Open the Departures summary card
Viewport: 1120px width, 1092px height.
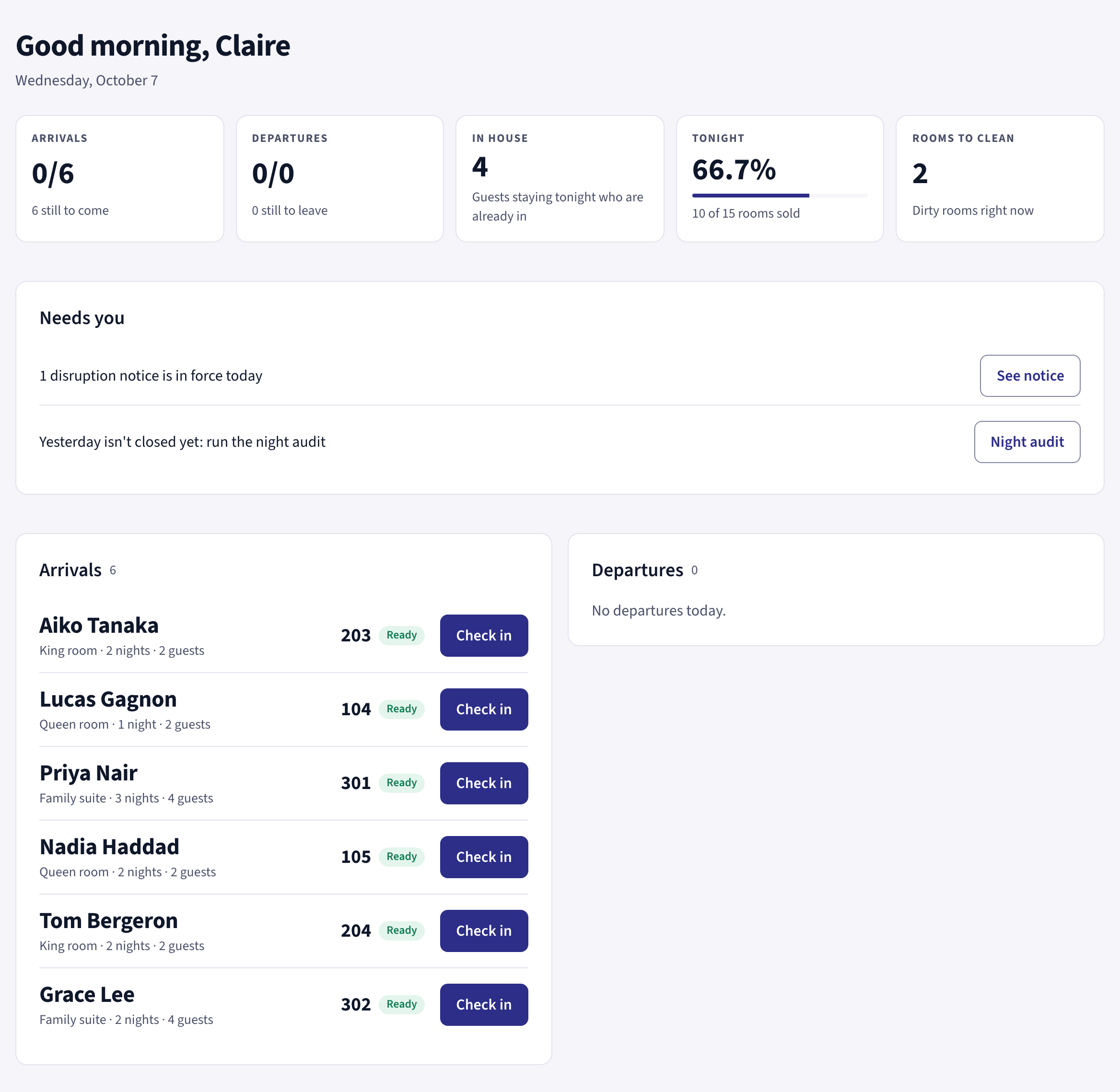coord(339,179)
